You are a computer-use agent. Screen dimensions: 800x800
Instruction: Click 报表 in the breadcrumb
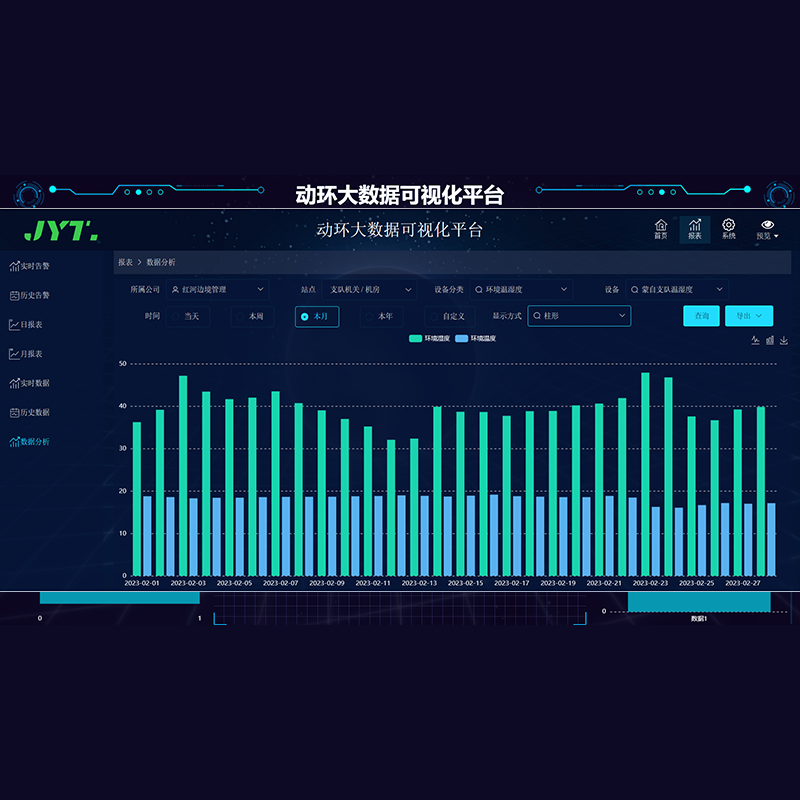pyautogui.click(x=125, y=262)
